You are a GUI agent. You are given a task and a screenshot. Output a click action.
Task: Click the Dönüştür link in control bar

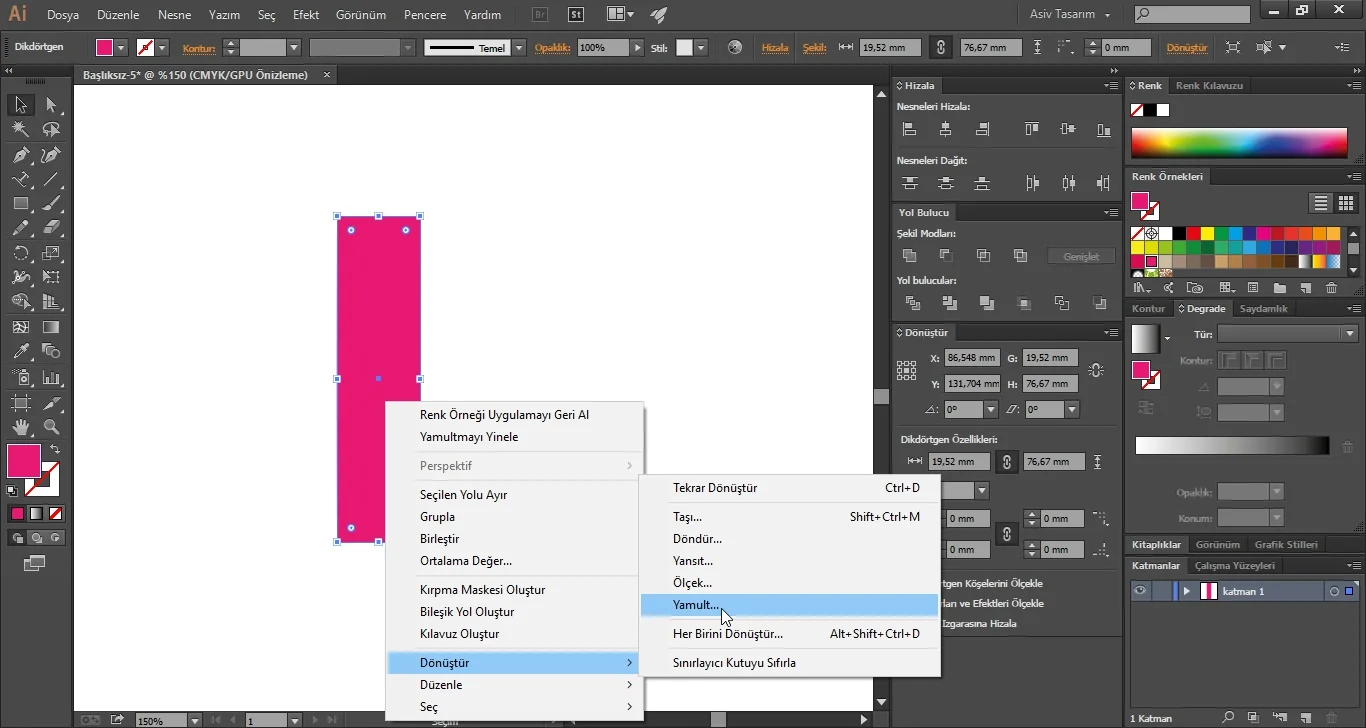click(1187, 48)
